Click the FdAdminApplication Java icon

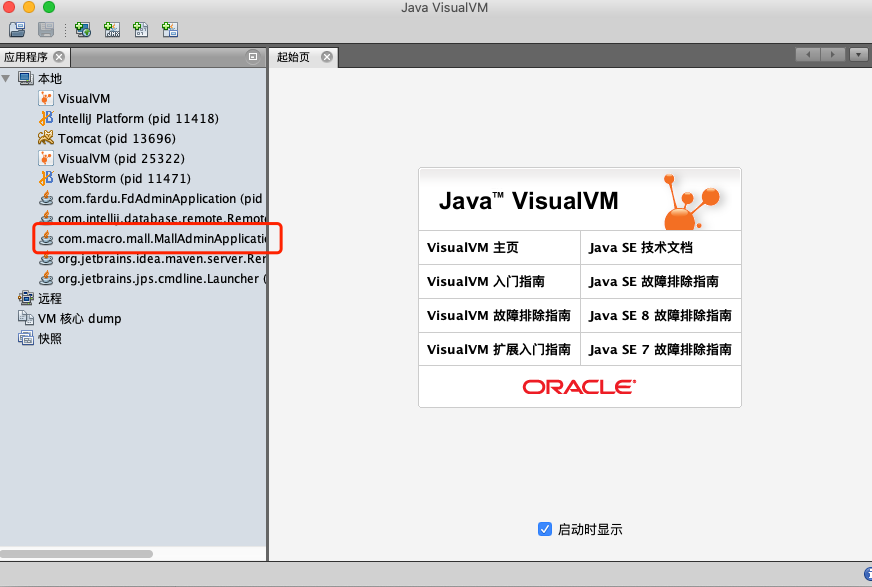[46, 198]
